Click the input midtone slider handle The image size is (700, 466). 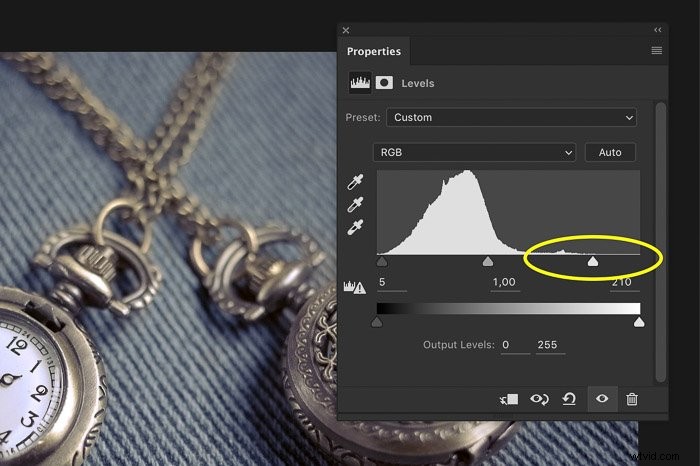pyautogui.click(x=488, y=261)
